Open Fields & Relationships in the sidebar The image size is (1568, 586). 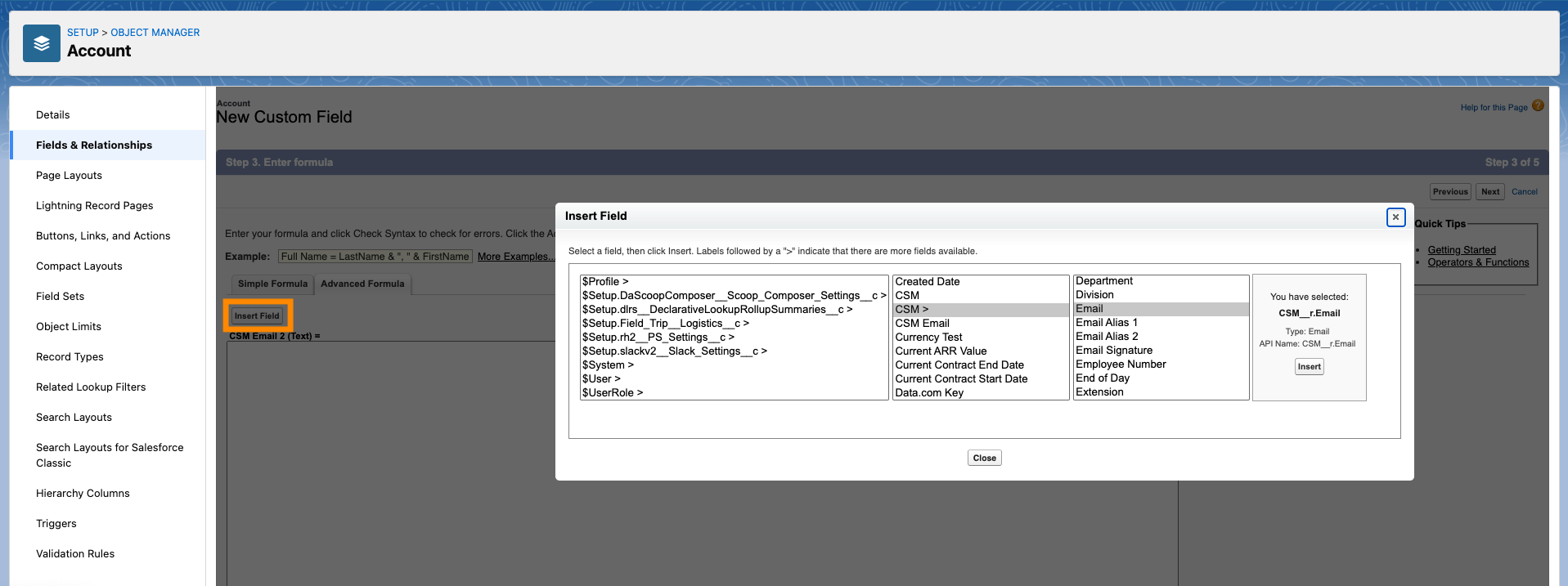[94, 145]
